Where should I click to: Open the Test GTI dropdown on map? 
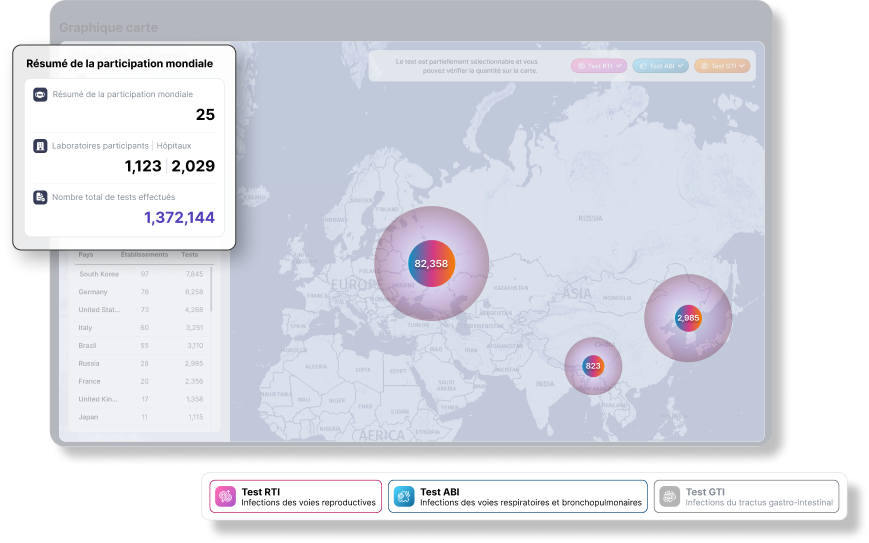point(722,66)
